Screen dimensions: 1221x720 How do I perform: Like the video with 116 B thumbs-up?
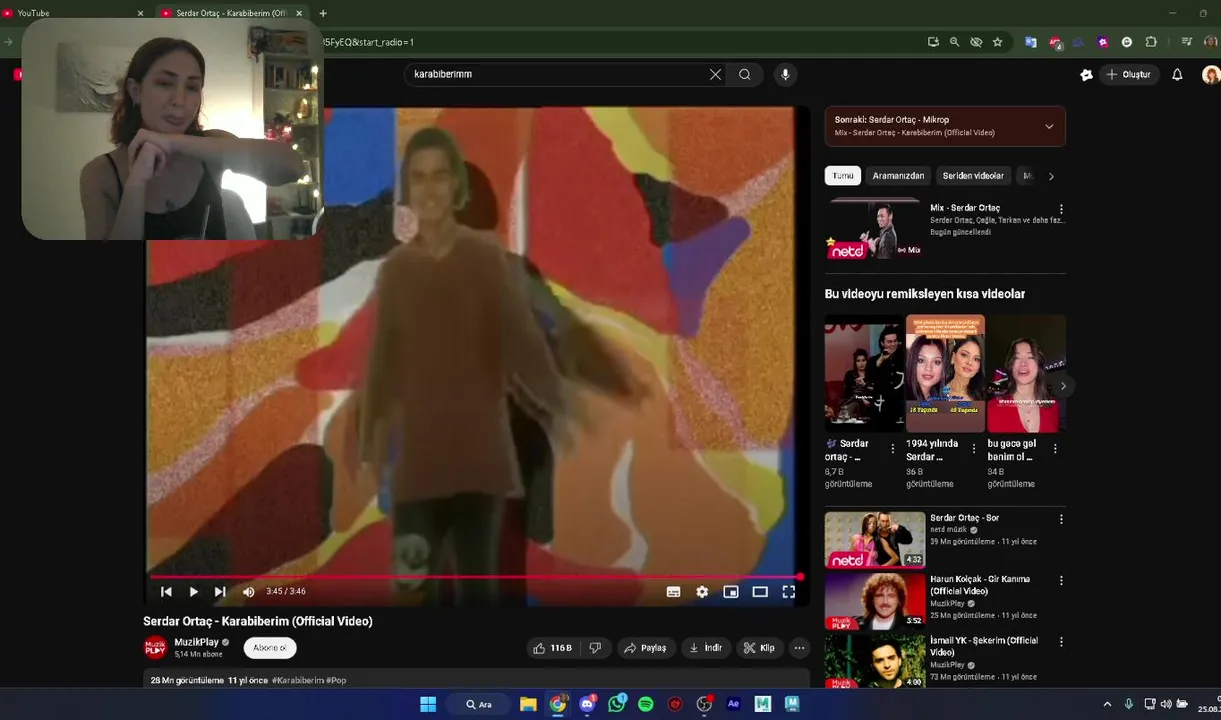[551, 648]
